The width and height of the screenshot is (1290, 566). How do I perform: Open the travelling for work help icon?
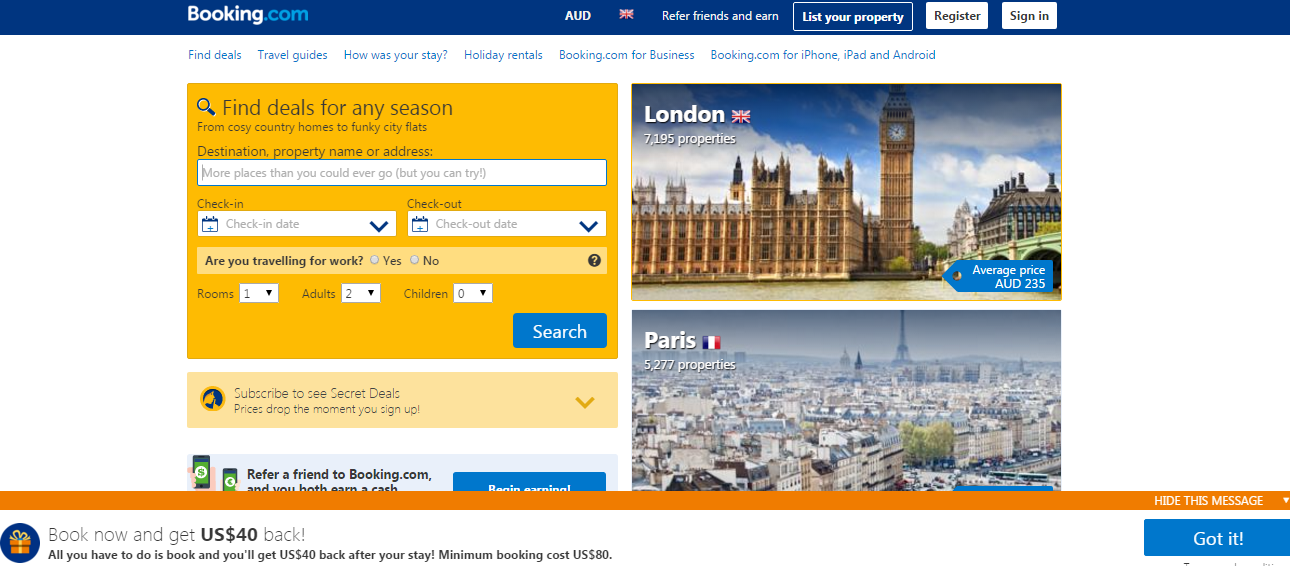pos(594,261)
